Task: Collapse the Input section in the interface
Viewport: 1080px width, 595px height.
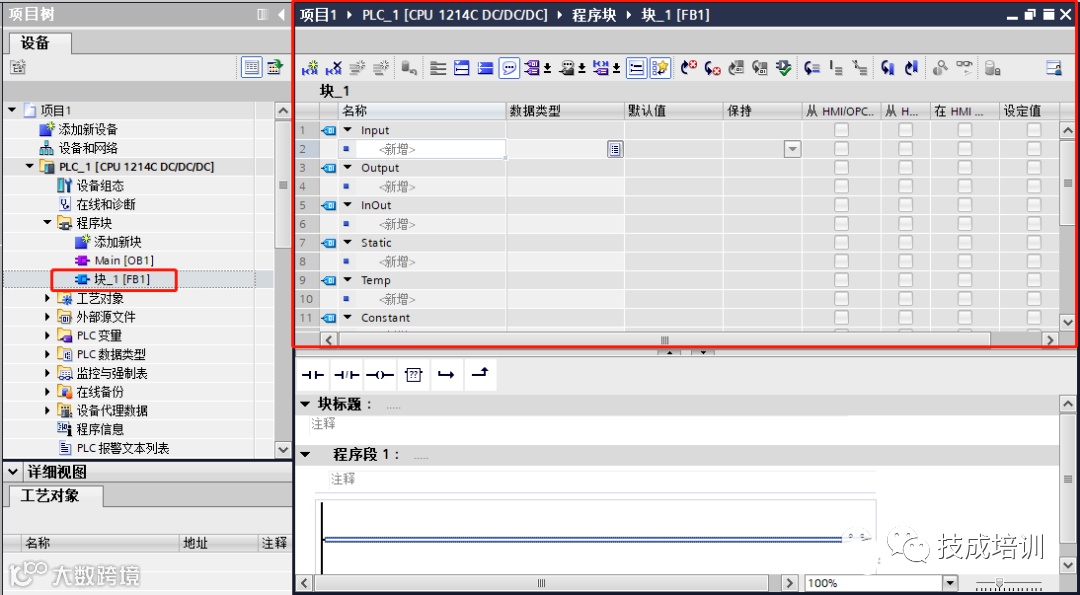Action: 348,130
